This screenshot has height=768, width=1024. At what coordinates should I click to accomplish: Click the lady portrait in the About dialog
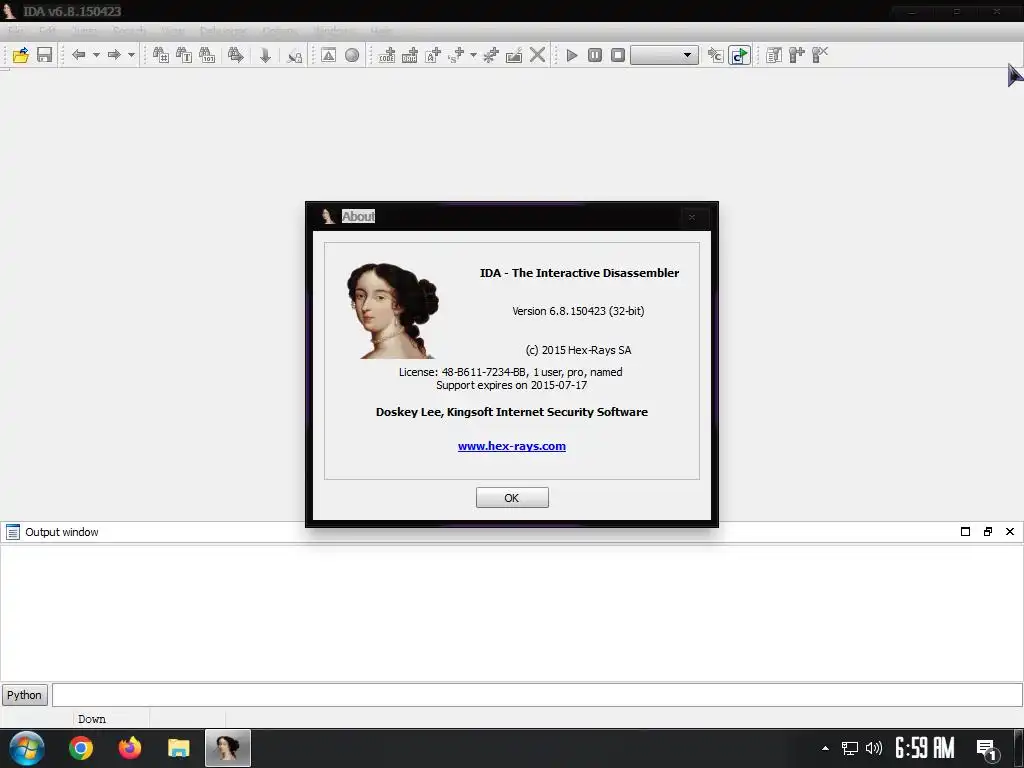(x=392, y=310)
